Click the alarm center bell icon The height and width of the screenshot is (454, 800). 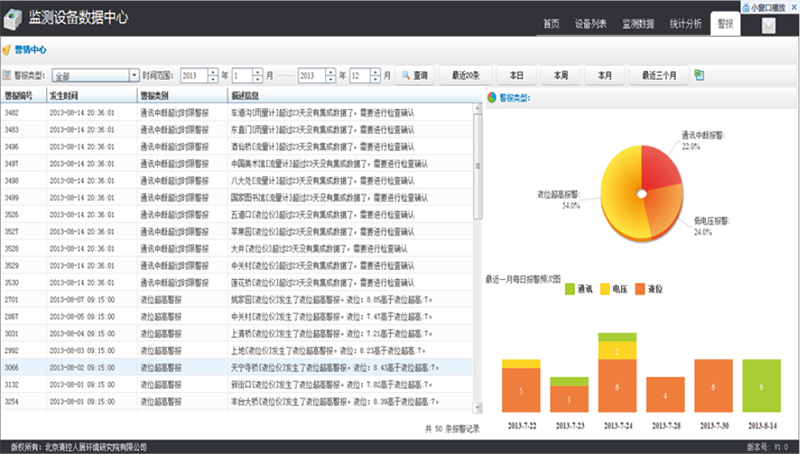(7, 49)
